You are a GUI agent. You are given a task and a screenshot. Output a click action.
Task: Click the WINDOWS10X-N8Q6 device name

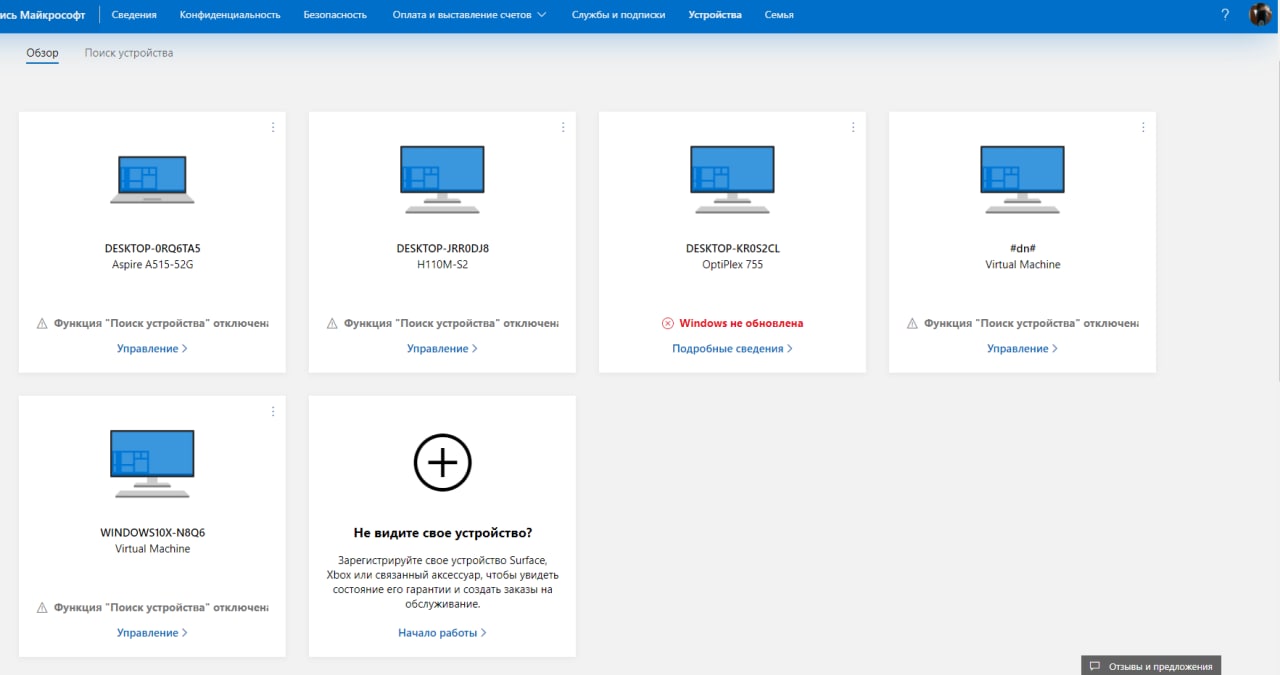pyautogui.click(x=152, y=532)
